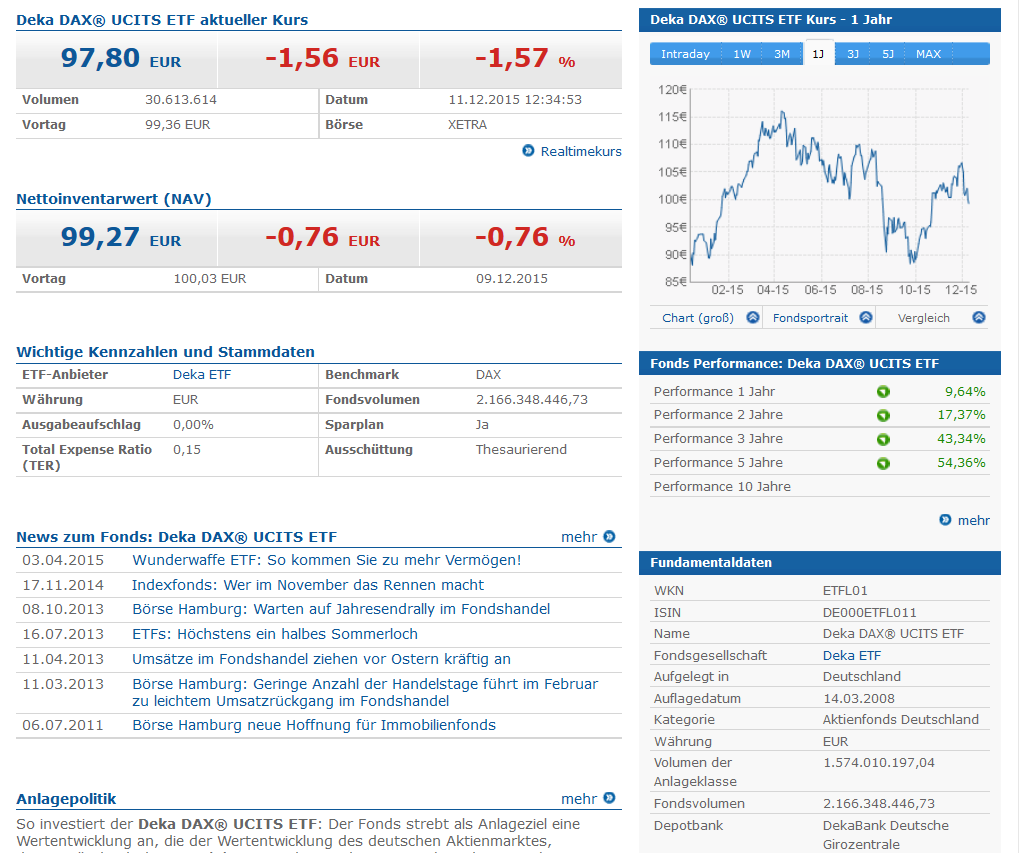Click the price change -1,57 %
The height and width of the screenshot is (853, 1019).
coord(524,59)
